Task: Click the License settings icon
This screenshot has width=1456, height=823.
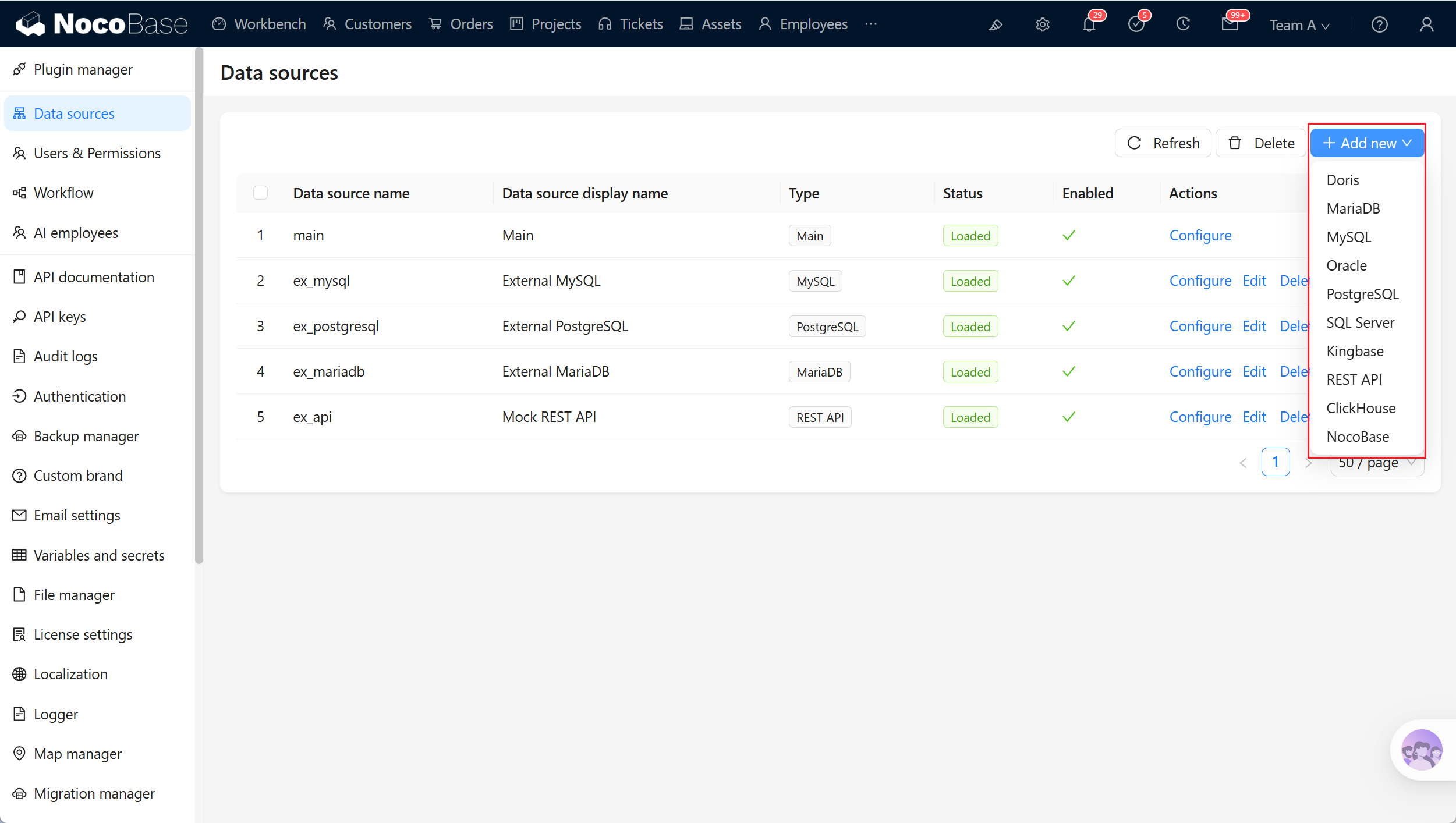Action: pos(19,634)
